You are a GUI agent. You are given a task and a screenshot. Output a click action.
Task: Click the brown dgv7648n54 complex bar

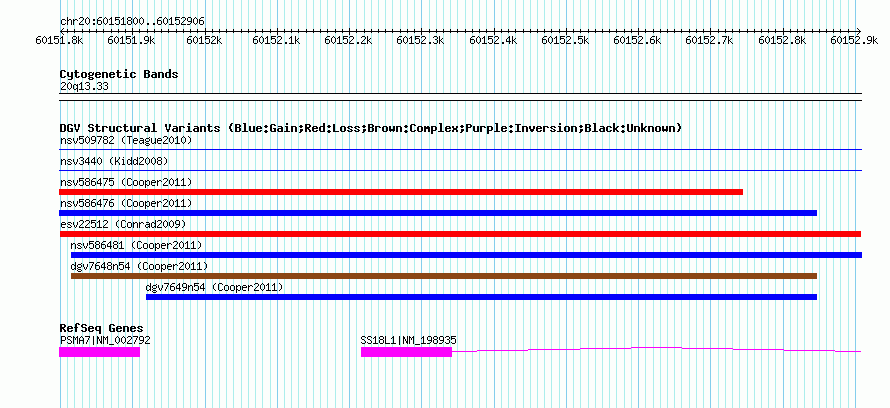[x=444, y=276]
